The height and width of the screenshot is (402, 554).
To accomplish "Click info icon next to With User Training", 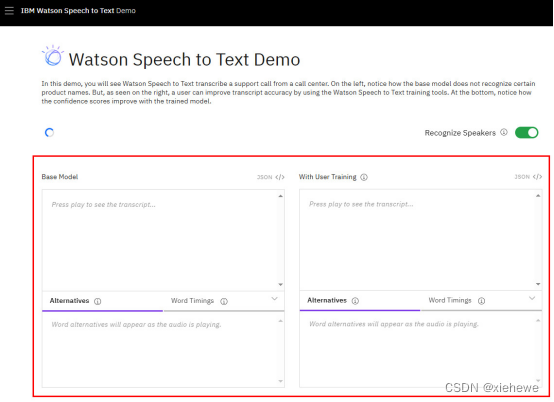I will (364, 177).
